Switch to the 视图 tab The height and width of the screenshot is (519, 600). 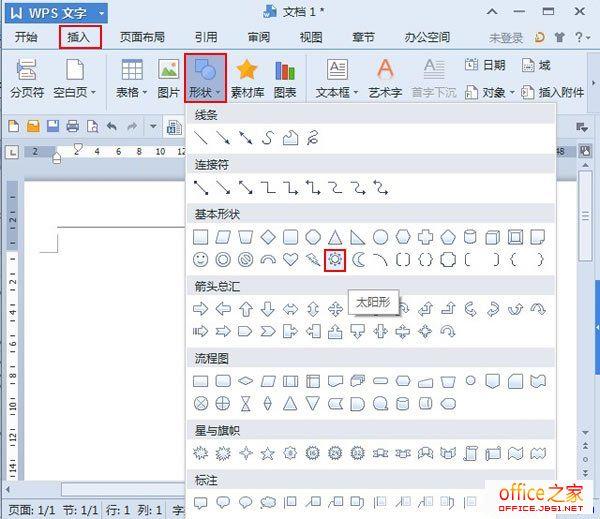click(311, 37)
